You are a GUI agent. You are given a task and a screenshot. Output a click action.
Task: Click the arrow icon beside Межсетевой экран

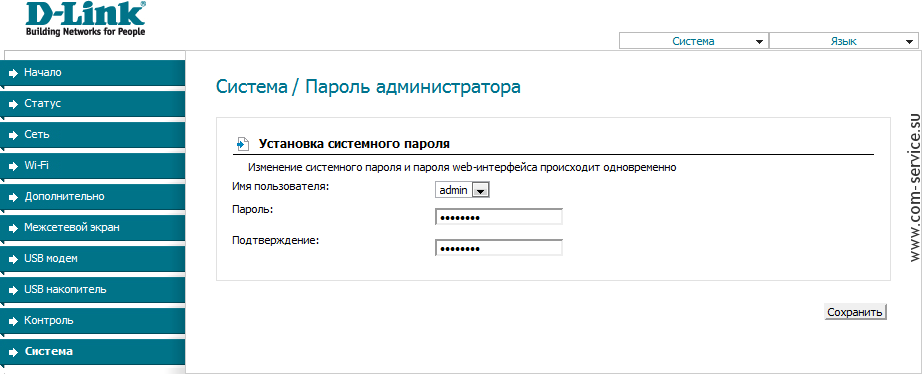[14, 228]
